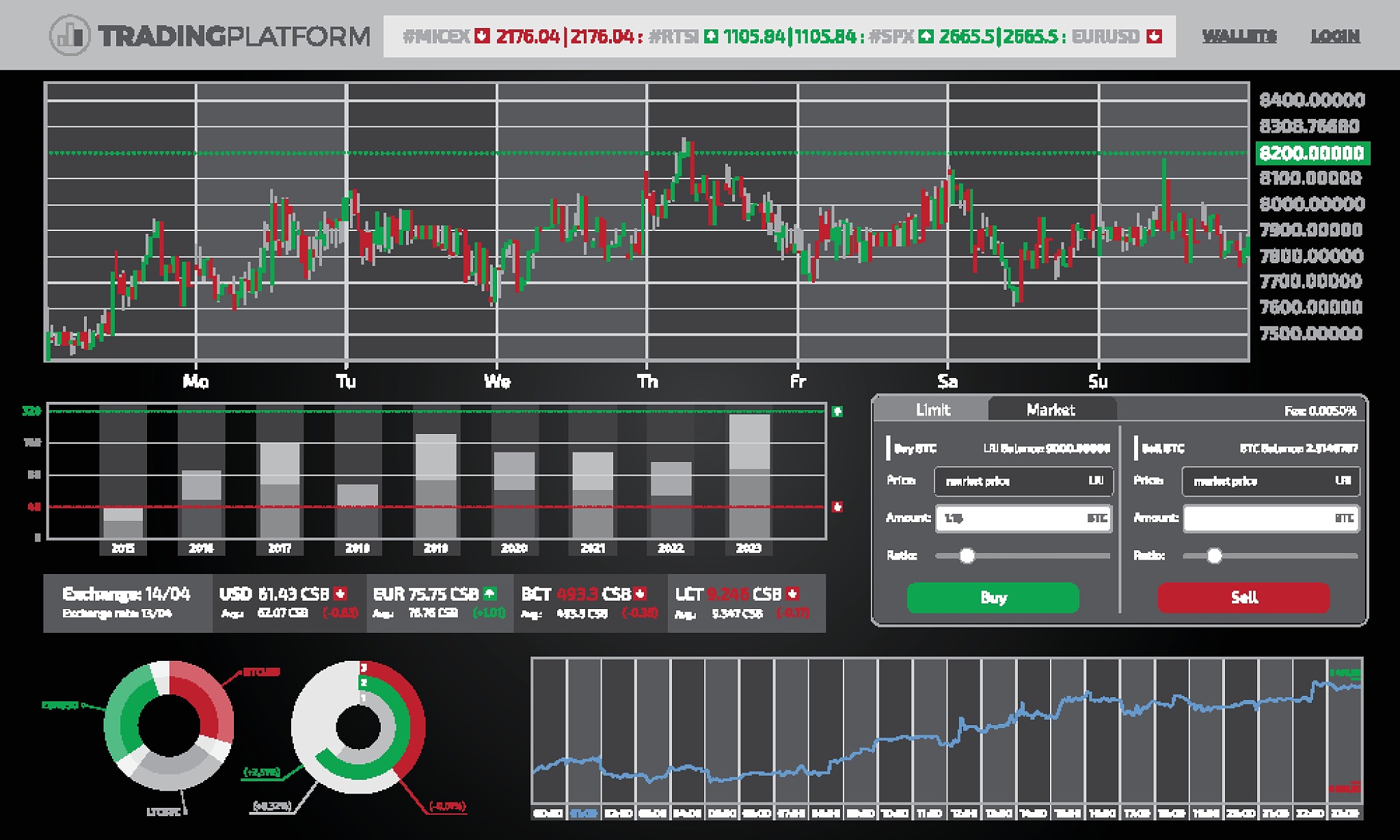Image resolution: width=1400 pixels, height=840 pixels.
Task: Open the LOGIN link
Action: coord(1335,36)
